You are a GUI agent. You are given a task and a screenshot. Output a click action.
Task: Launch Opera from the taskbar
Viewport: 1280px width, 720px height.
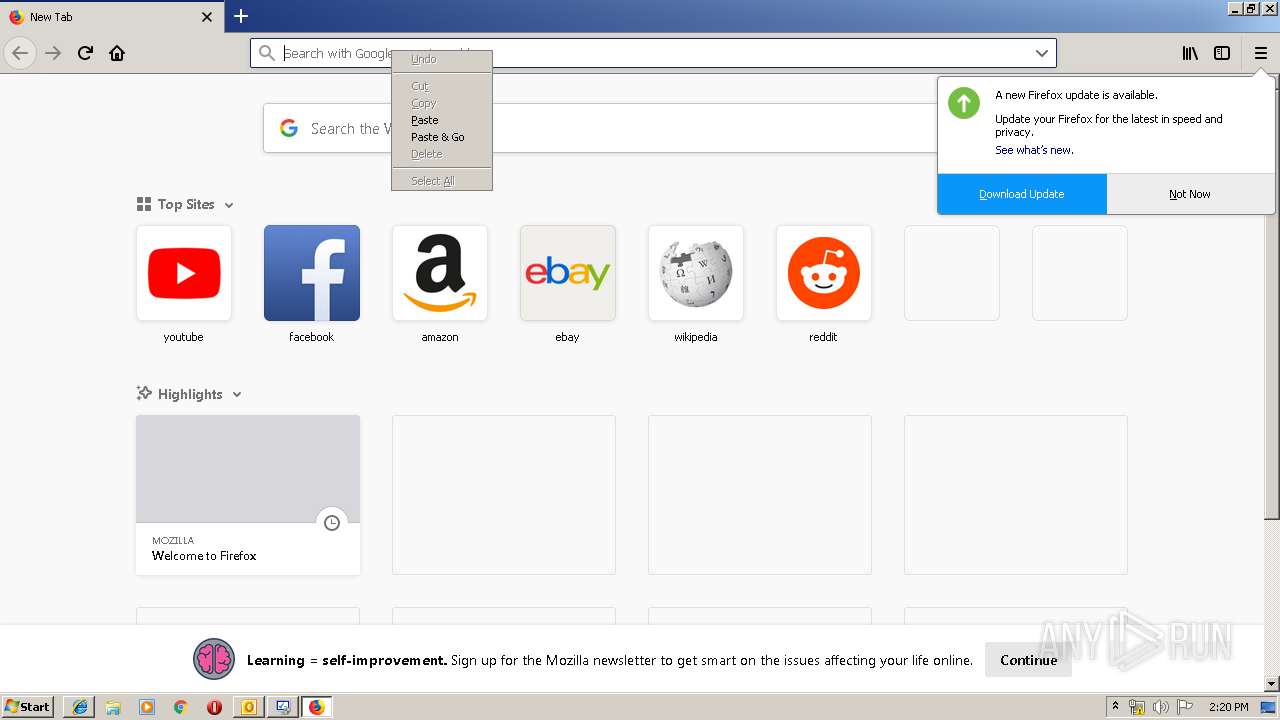214,707
